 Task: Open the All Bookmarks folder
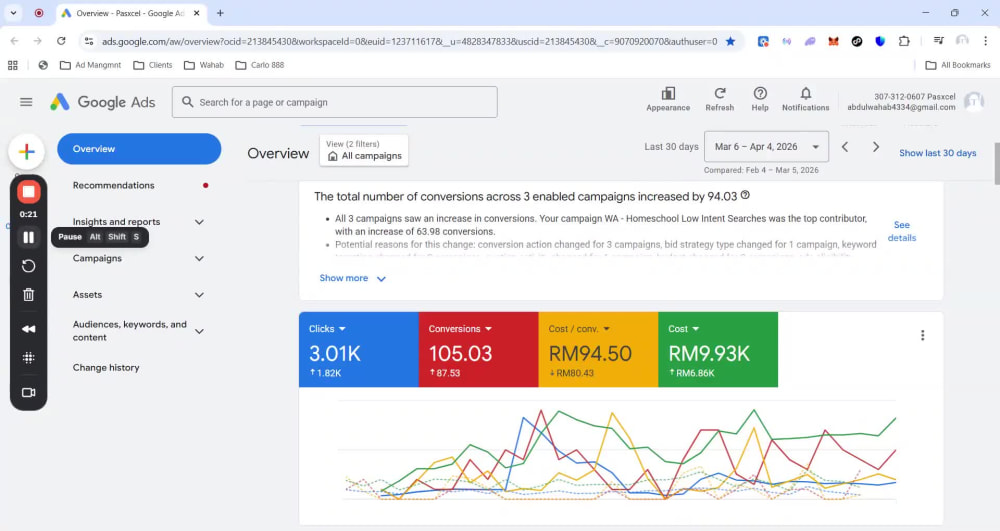click(957, 65)
